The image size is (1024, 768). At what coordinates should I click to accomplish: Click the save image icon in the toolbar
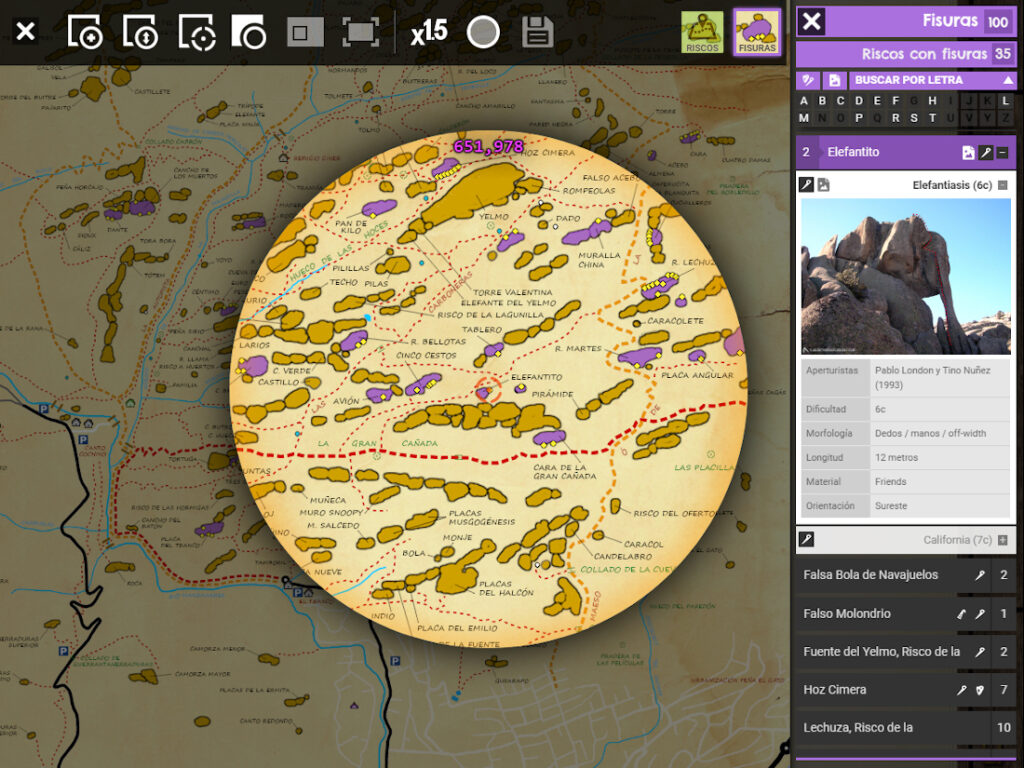coord(537,33)
